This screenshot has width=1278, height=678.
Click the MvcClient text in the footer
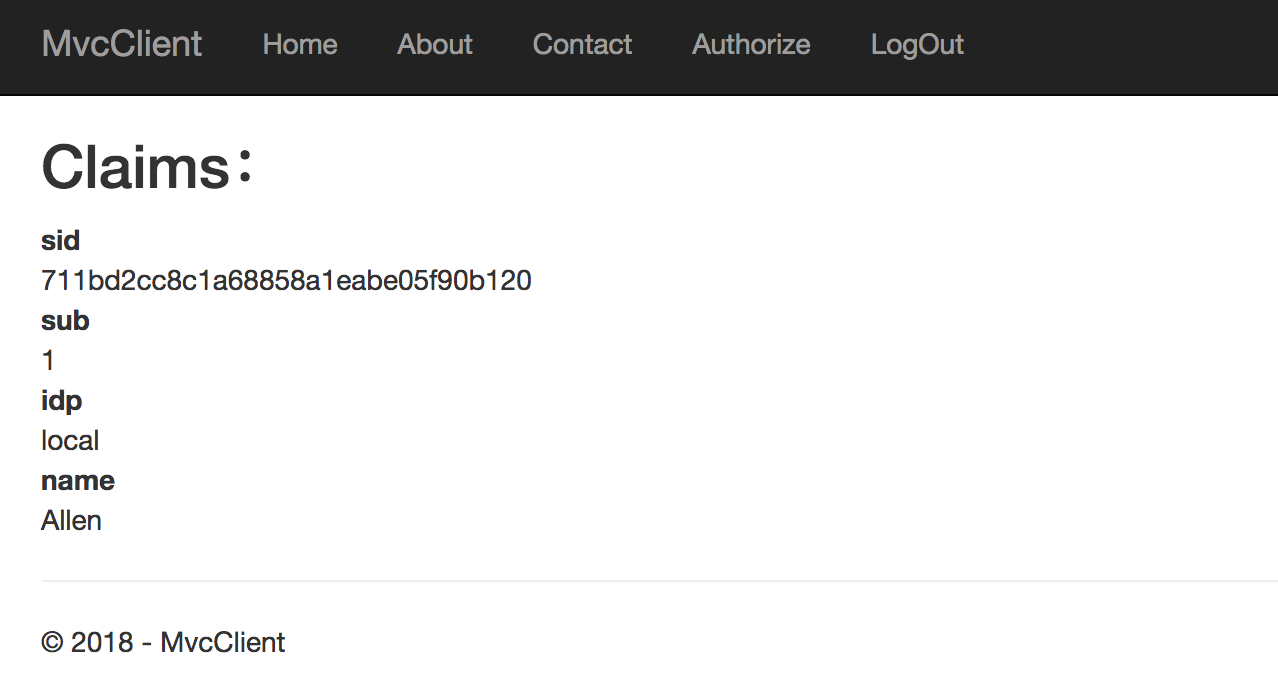(223, 642)
